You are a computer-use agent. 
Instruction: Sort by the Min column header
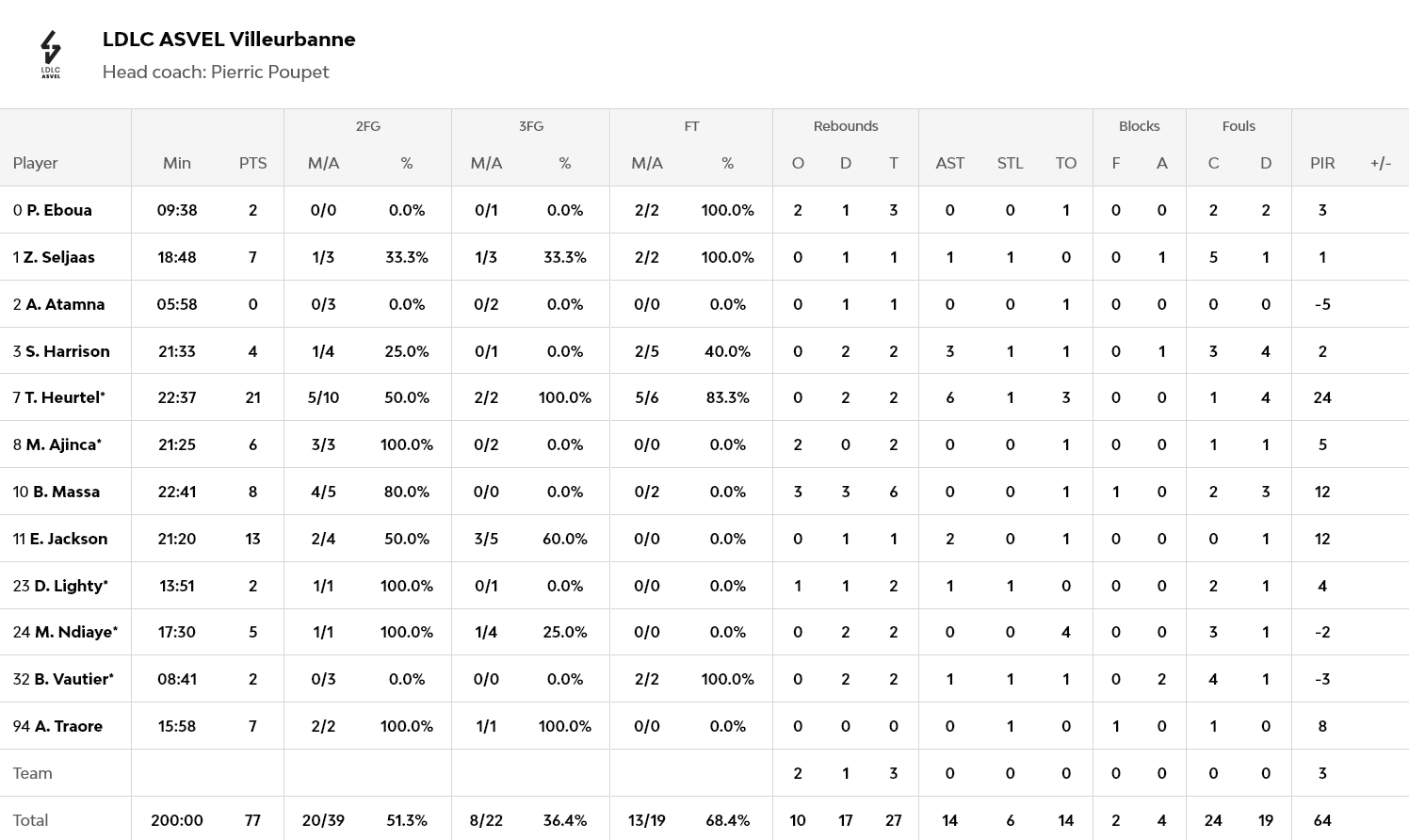click(x=177, y=163)
